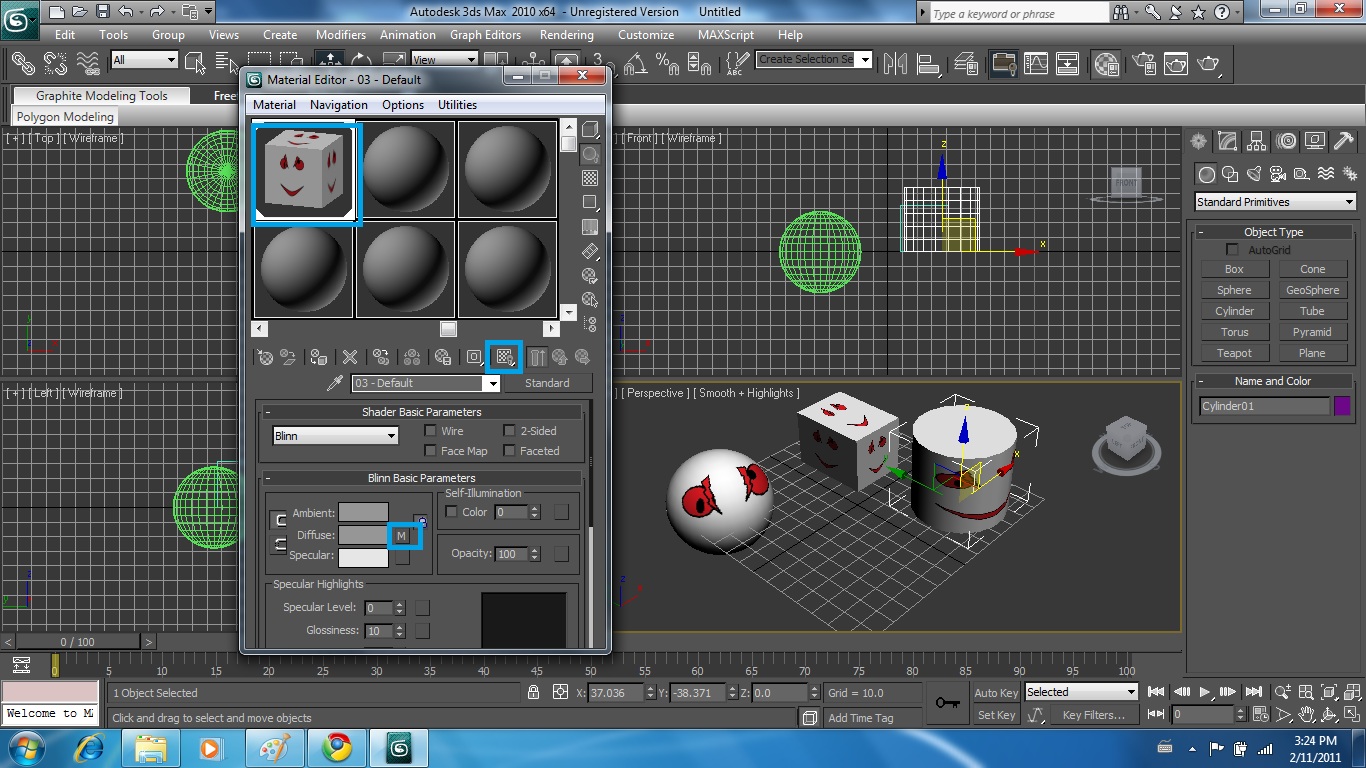This screenshot has height=768, width=1366.
Task: Click Show Map in Viewport icon
Action: pyautogui.click(x=504, y=357)
